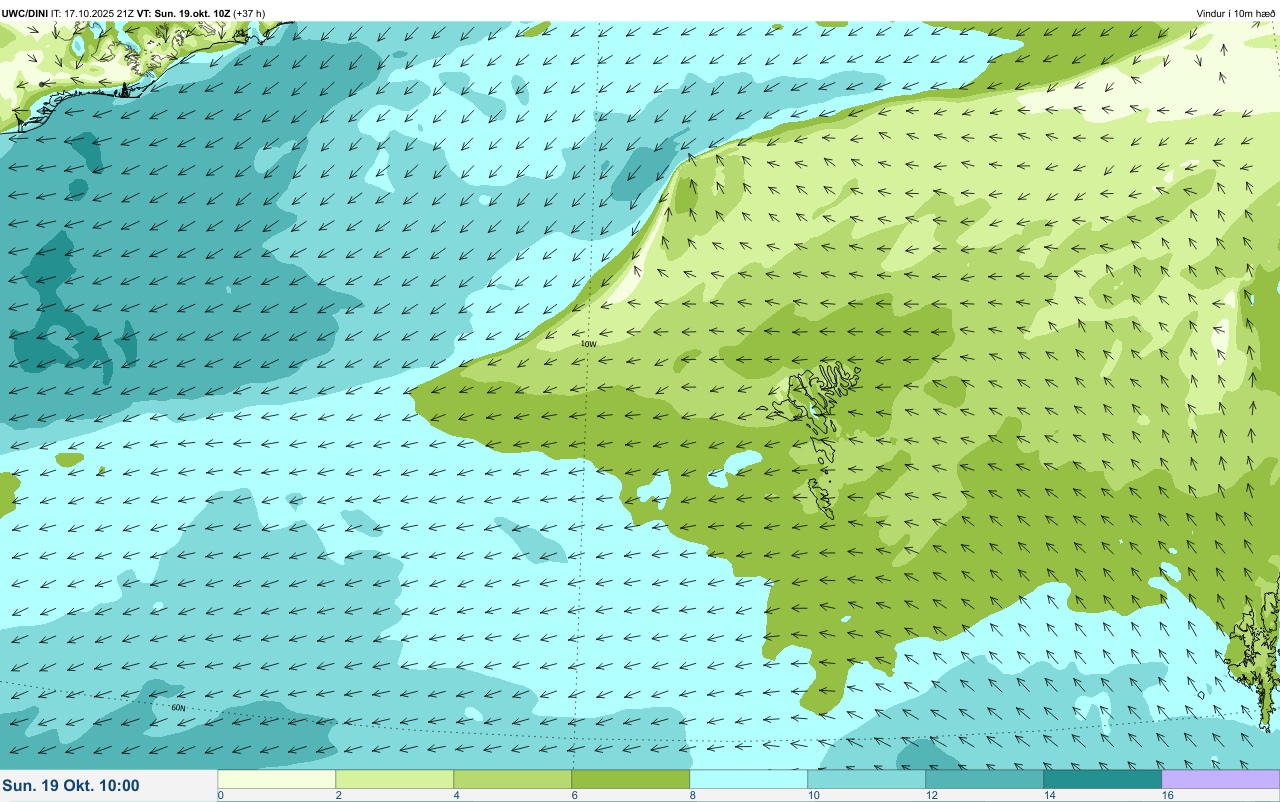The height and width of the screenshot is (802, 1280).
Task: Click the '(+37 h)' forecast offset text
Action: (249, 13)
